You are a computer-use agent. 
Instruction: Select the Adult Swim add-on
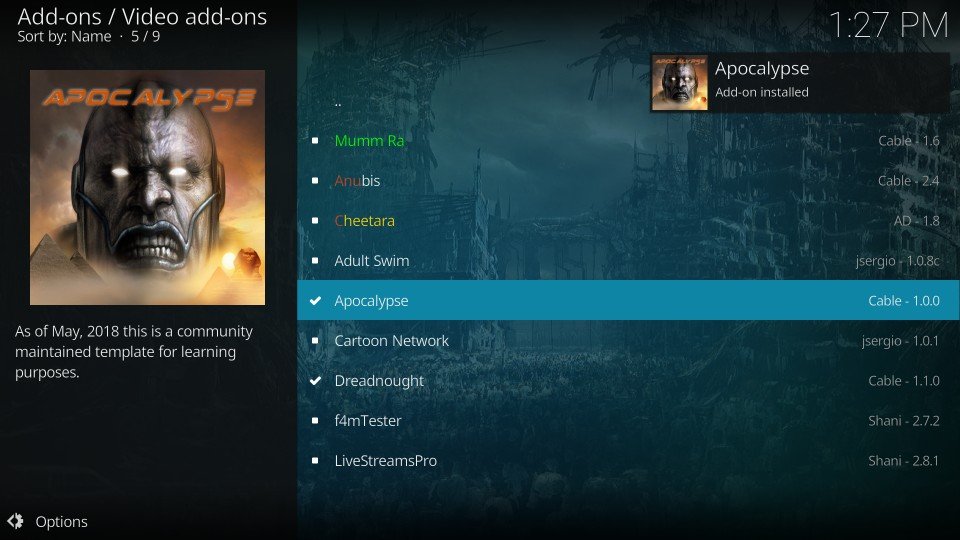(x=628, y=260)
